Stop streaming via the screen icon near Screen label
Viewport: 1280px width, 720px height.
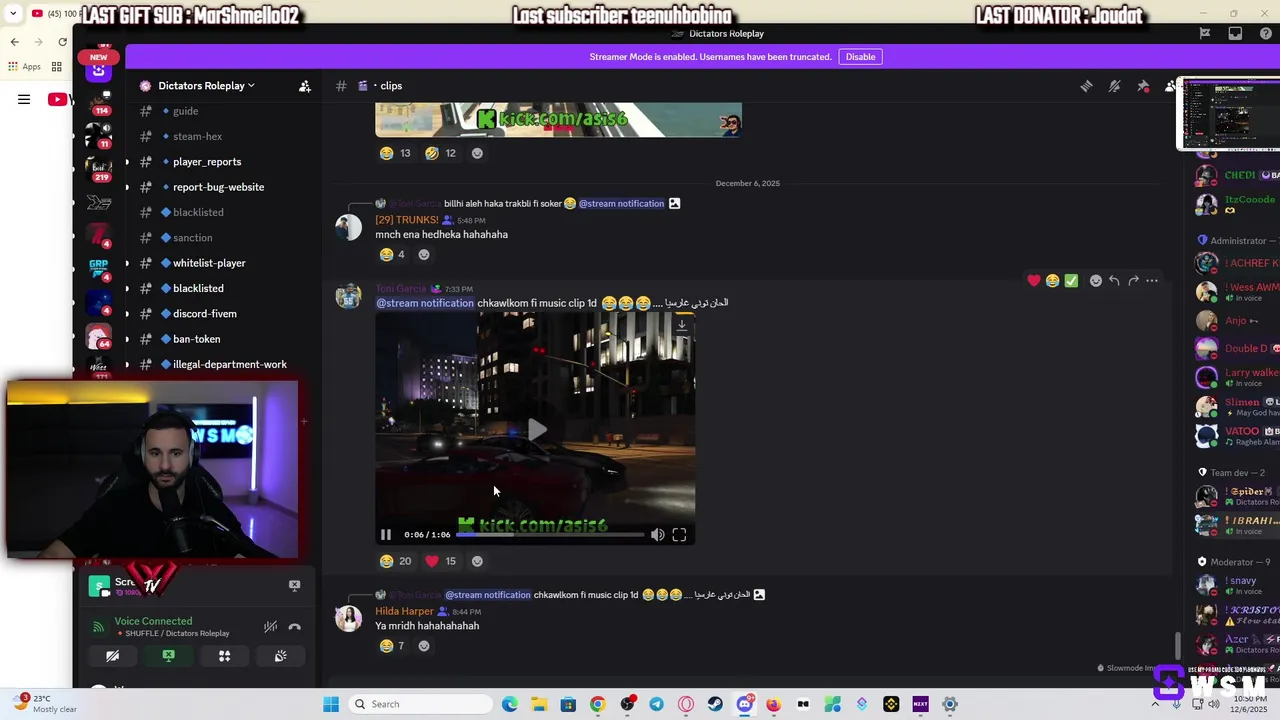[294, 585]
